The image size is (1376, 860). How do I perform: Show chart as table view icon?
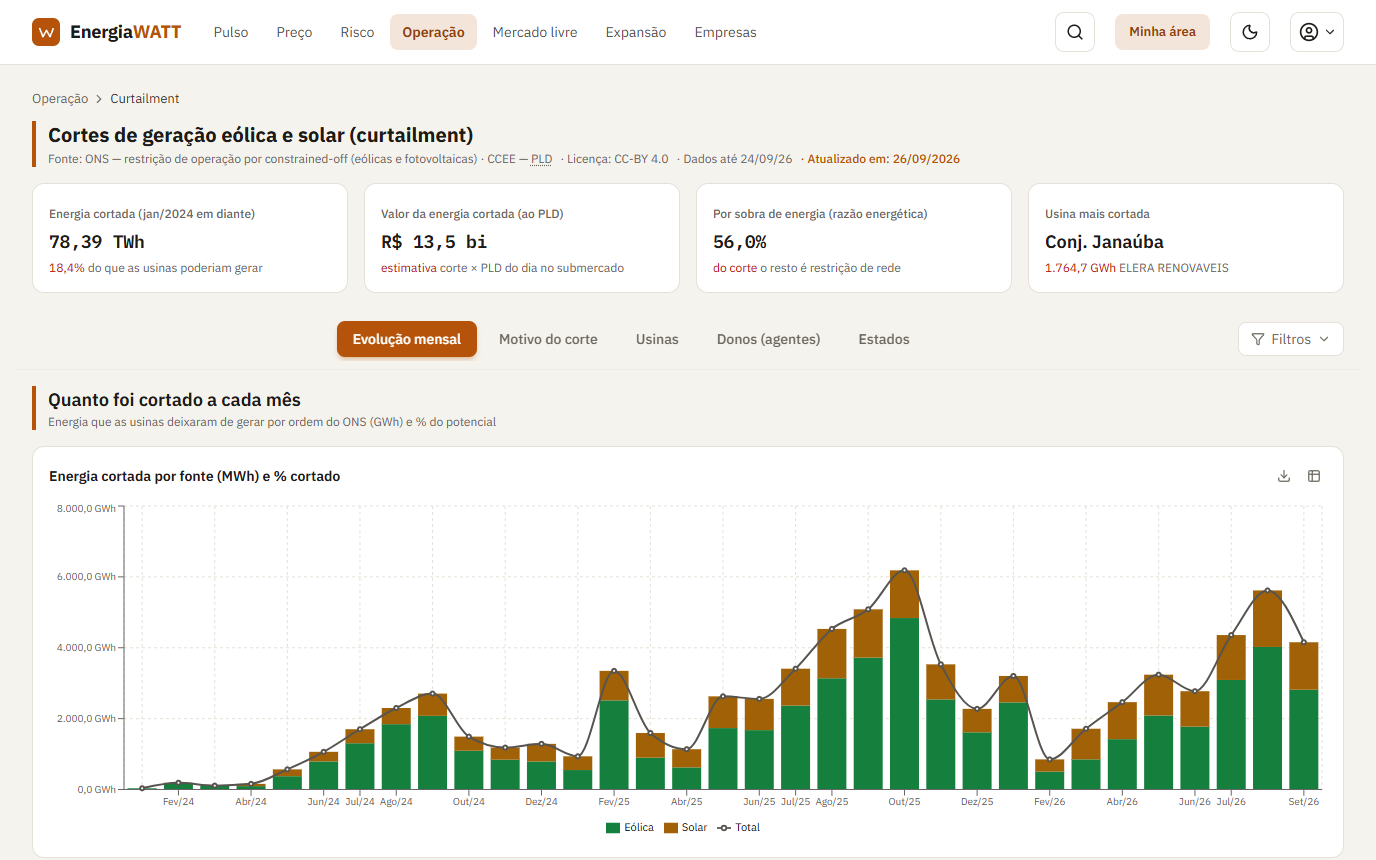(x=1314, y=476)
